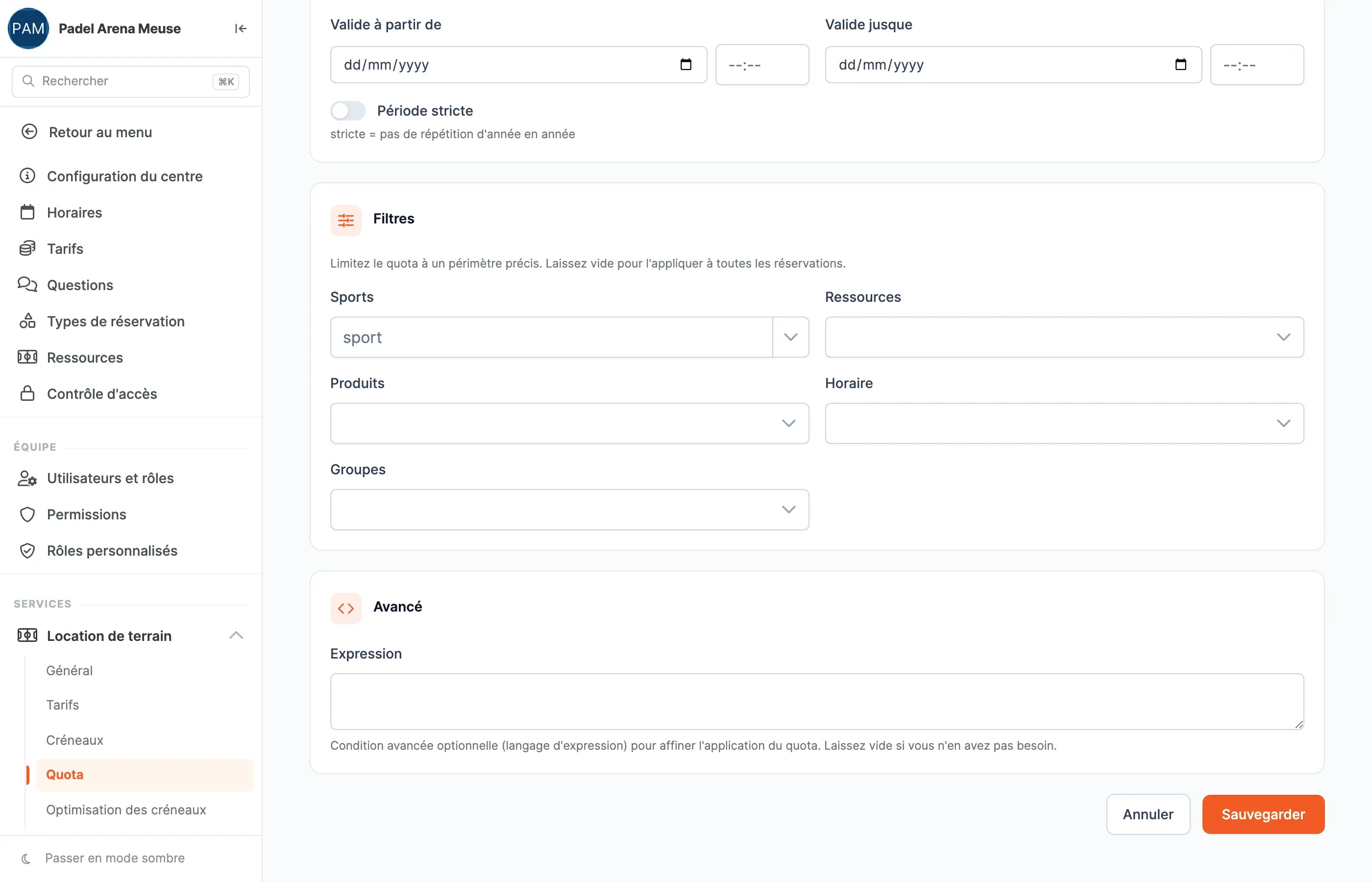This screenshot has width=1372, height=882.
Task: Open the Sports dropdown chevron
Action: point(790,337)
